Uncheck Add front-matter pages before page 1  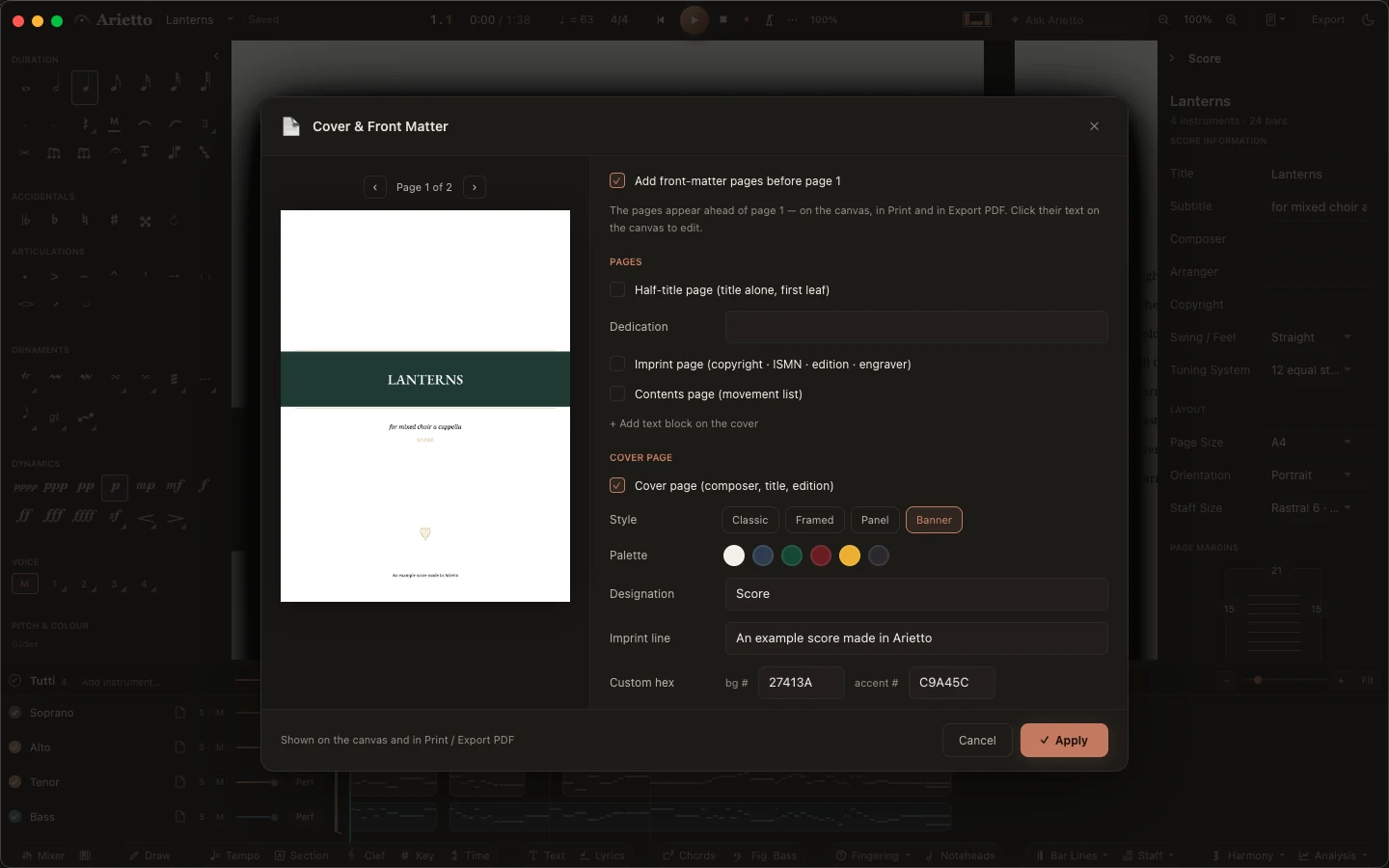[617, 180]
